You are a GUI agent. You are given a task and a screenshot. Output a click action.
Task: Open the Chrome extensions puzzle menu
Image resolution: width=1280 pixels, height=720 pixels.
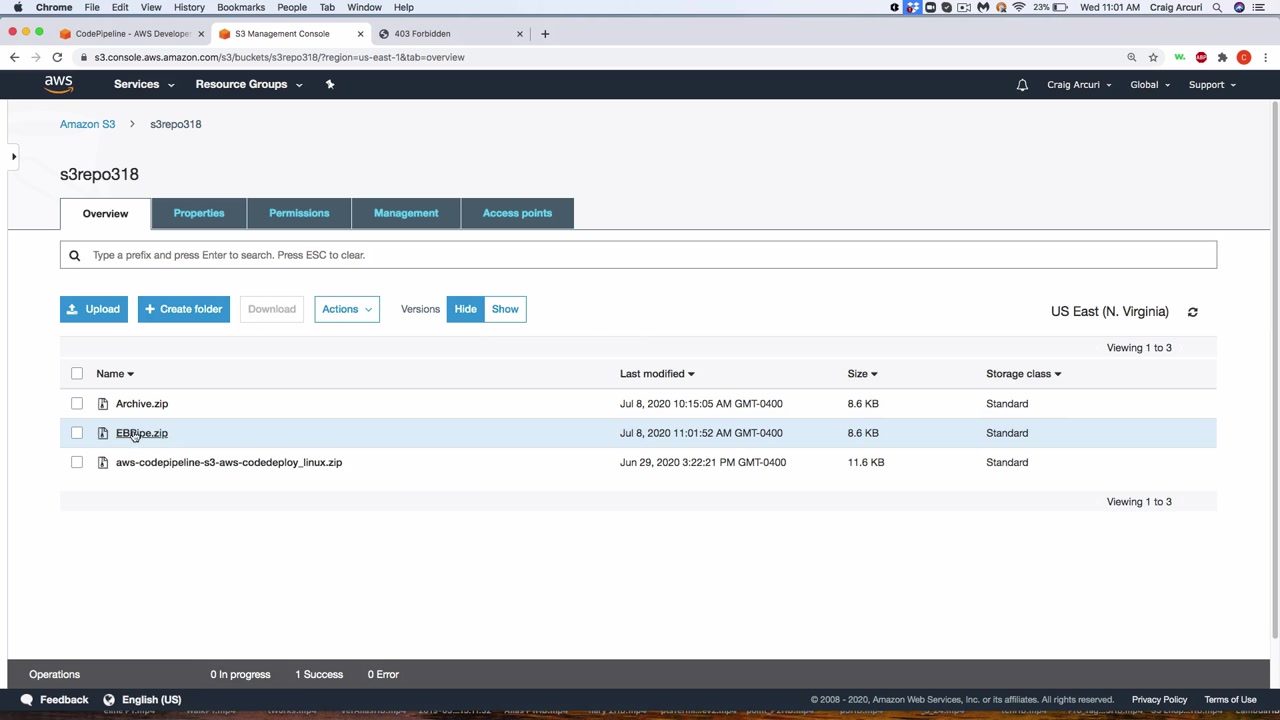click(x=1222, y=57)
